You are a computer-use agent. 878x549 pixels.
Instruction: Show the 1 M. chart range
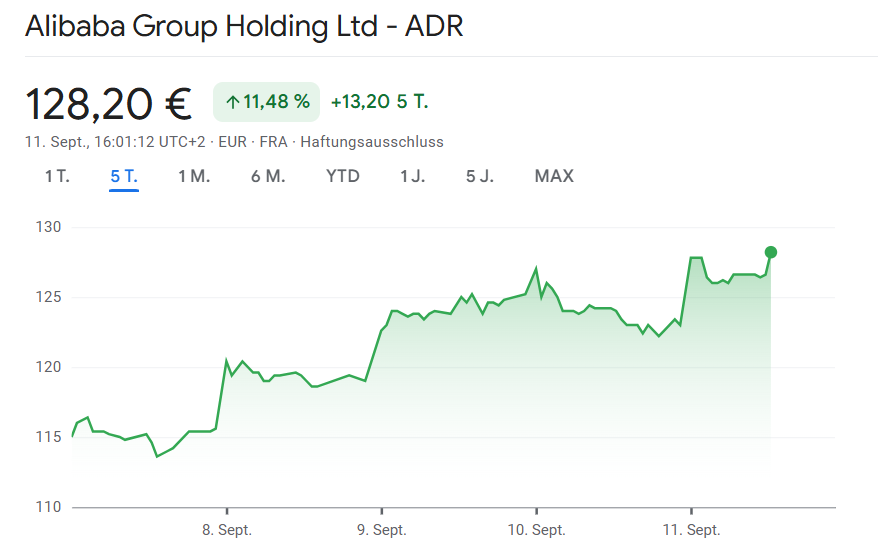[194, 177]
